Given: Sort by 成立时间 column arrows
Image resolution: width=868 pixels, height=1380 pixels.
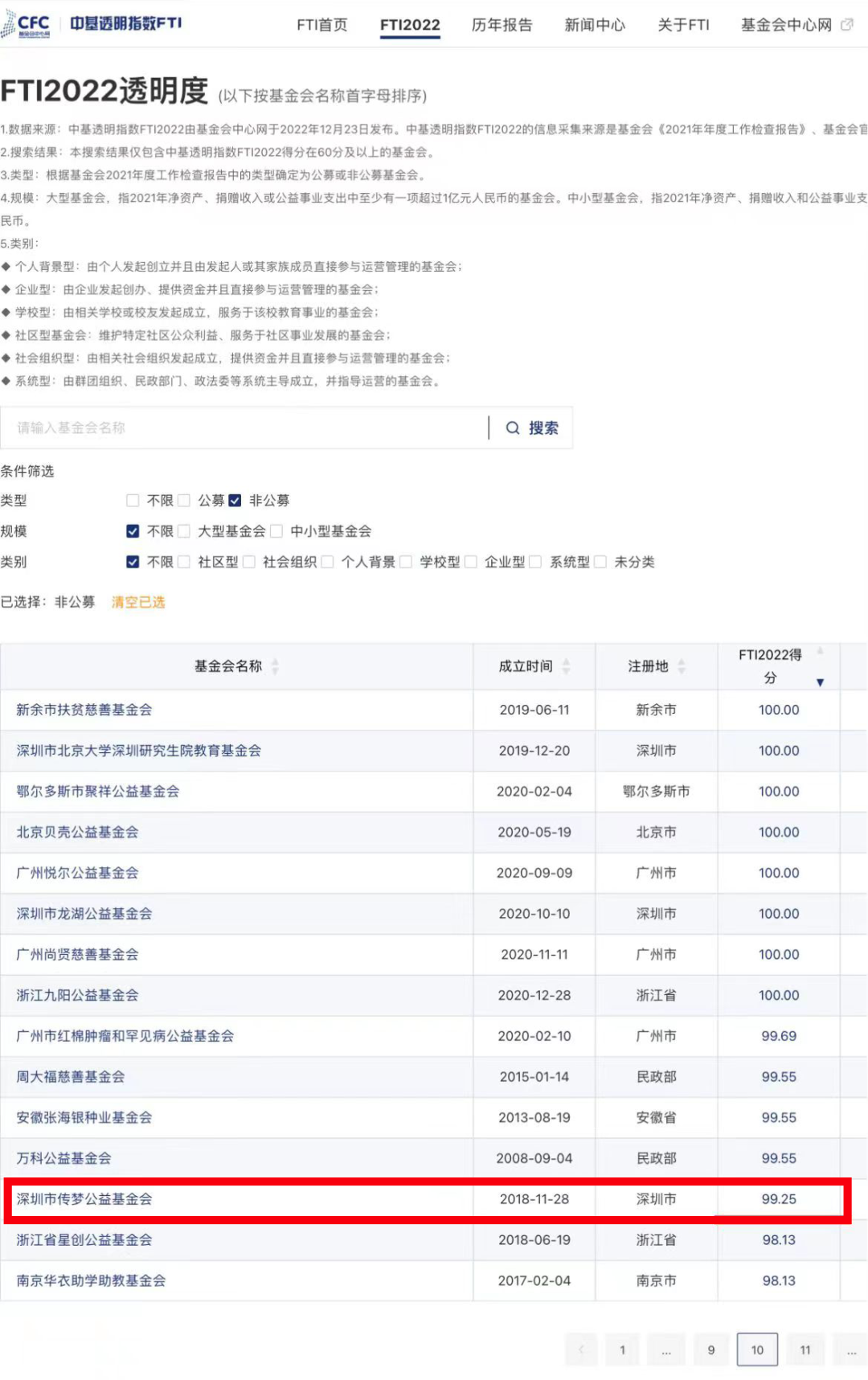Looking at the screenshot, I should point(566,666).
